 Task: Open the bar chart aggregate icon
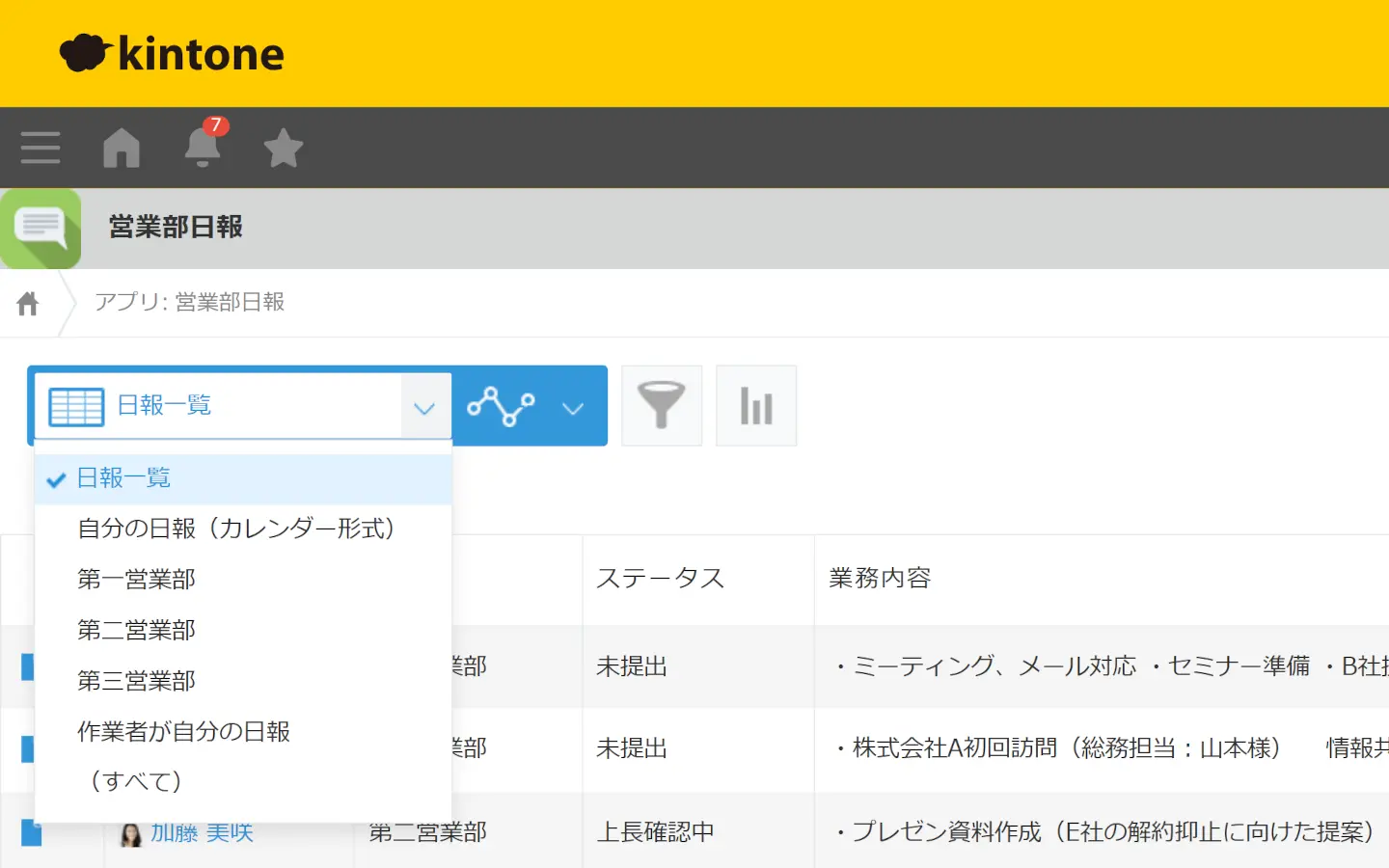[x=756, y=406]
